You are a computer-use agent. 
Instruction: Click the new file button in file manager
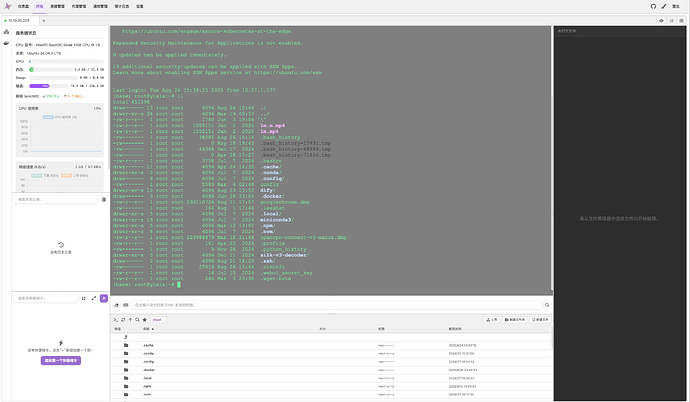tap(540, 320)
